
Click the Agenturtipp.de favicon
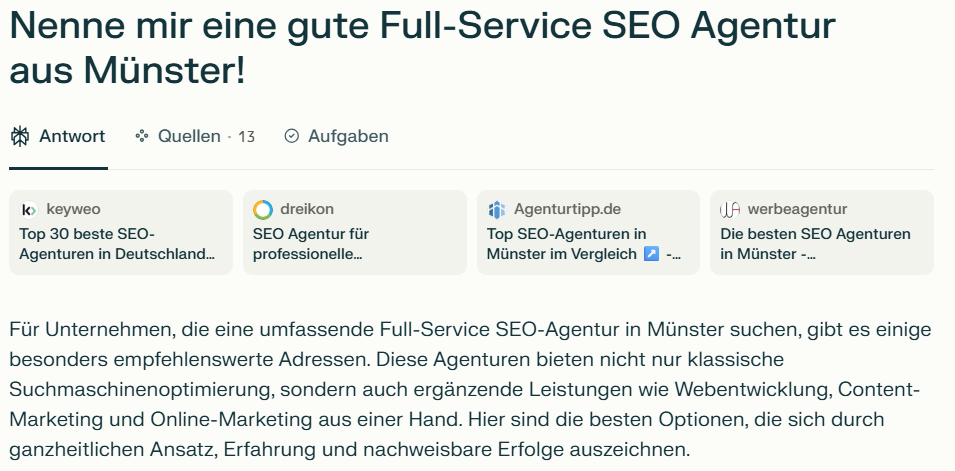pos(497,210)
